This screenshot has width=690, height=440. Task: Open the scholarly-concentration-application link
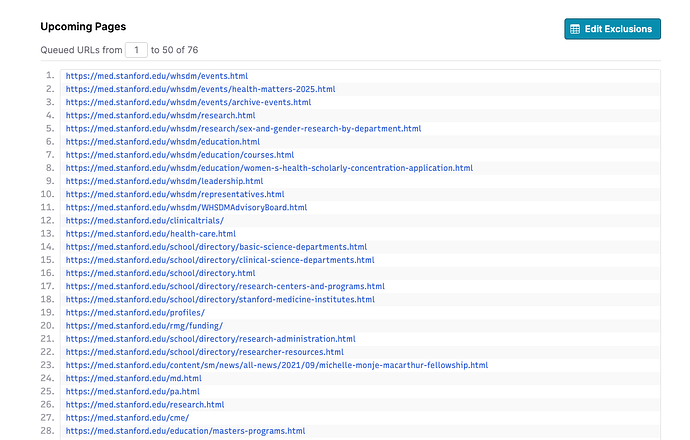[x=269, y=168]
